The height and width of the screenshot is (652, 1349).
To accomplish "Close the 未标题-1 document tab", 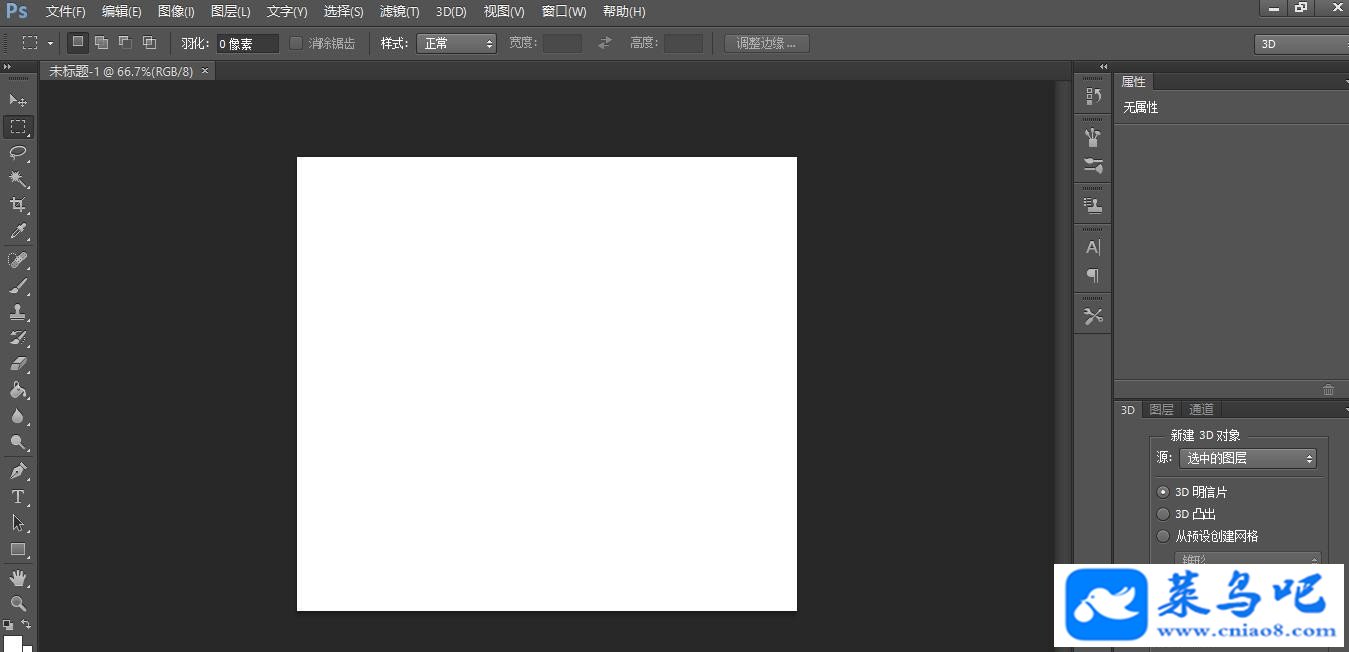I will click(x=205, y=71).
